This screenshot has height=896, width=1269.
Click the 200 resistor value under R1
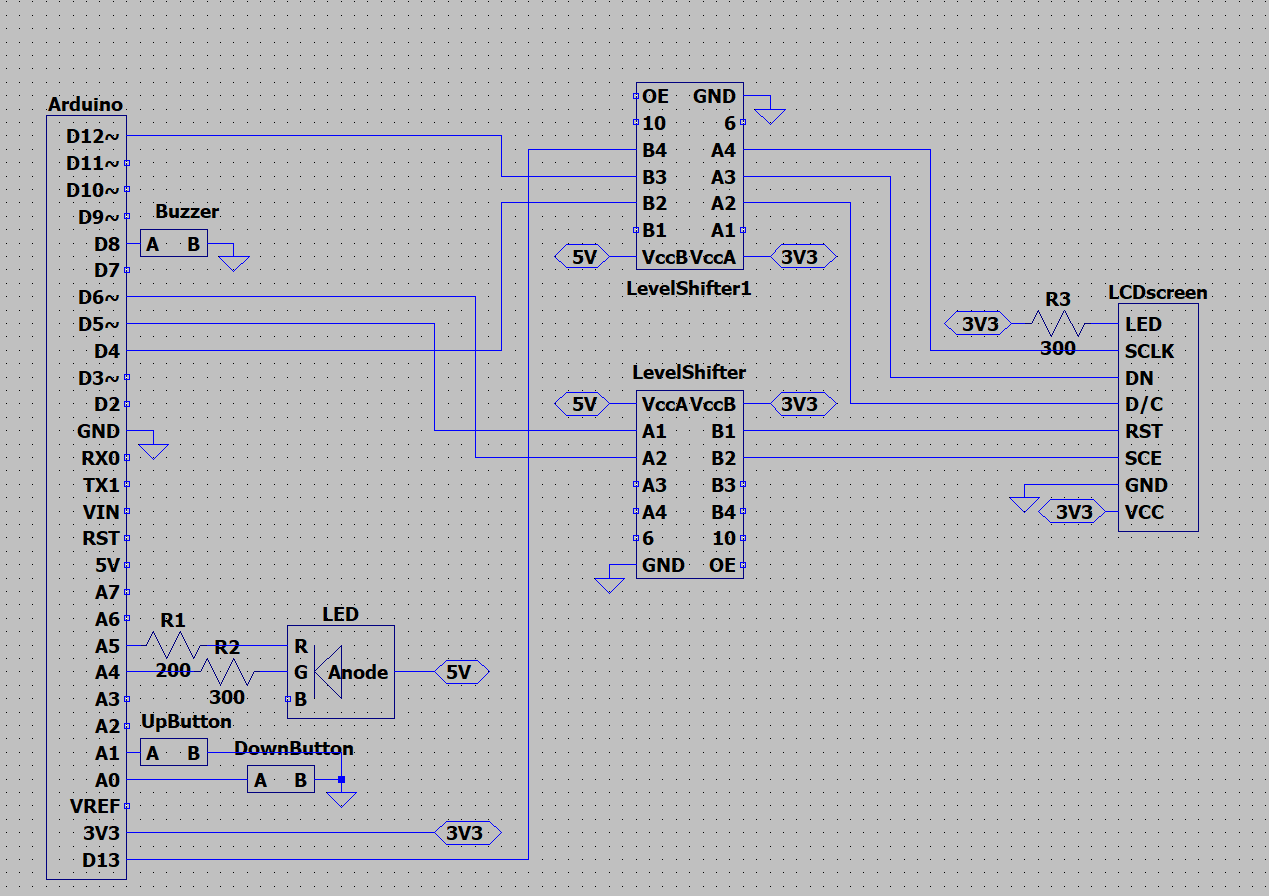[x=173, y=671]
